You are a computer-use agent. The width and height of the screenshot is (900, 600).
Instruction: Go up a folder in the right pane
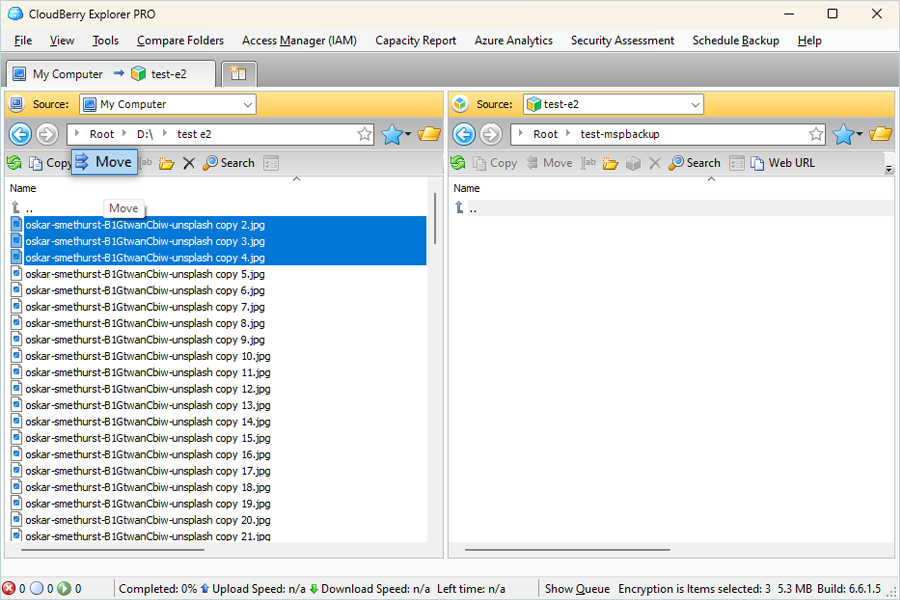(466, 208)
